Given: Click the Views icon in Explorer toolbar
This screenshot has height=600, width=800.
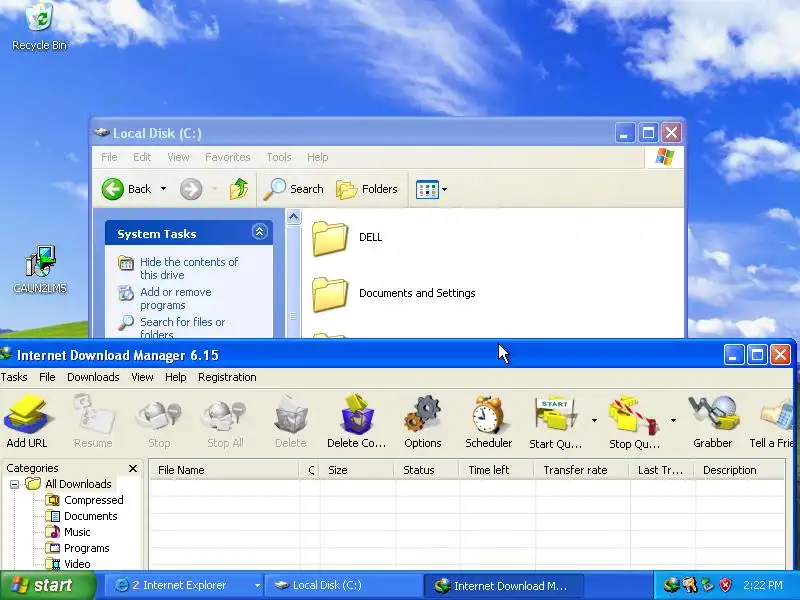Looking at the screenshot, I should [427, 189].
